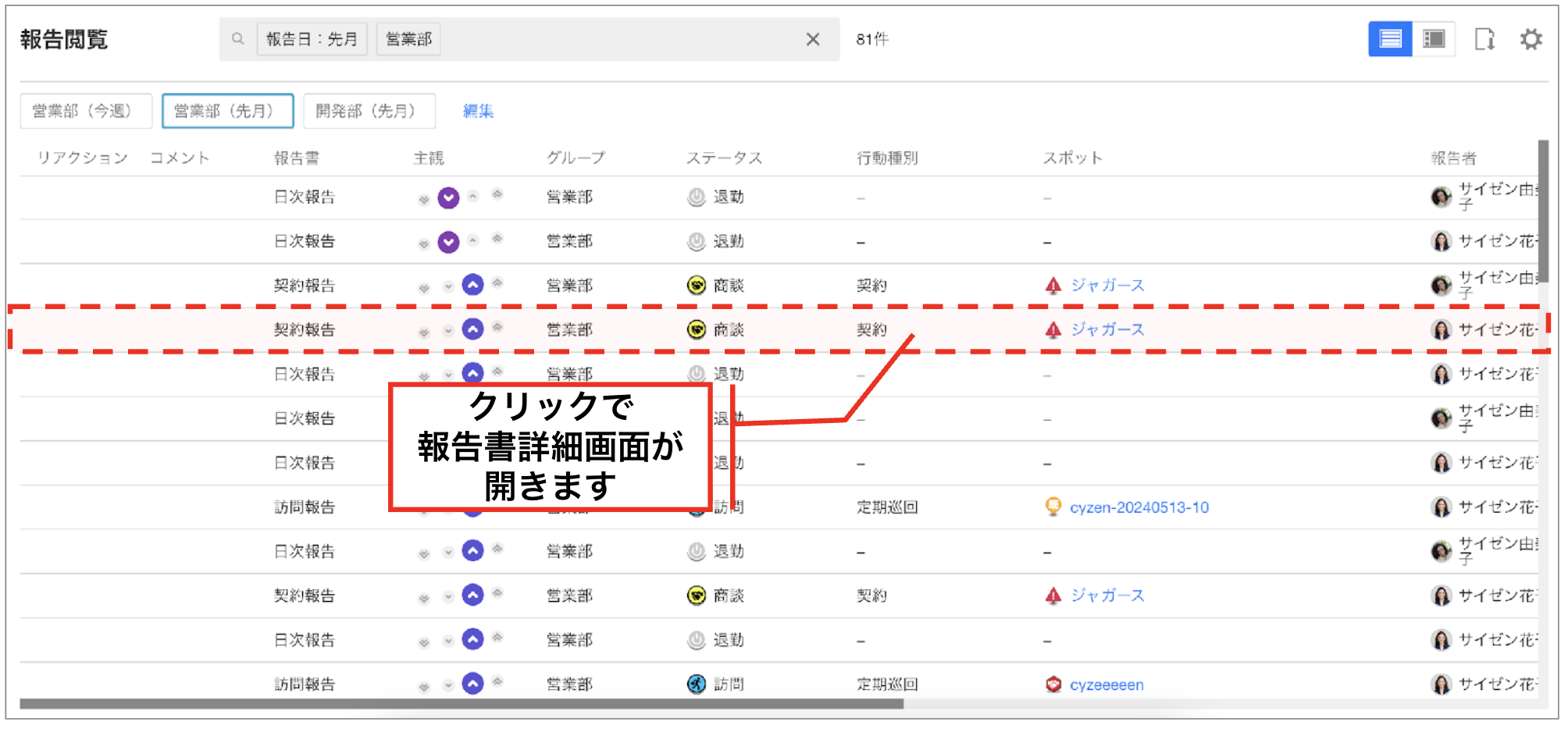
Task: Open ジャガーズ spot link in サイゼン由美子's 契約報告 row
Action: [1107, 286]
